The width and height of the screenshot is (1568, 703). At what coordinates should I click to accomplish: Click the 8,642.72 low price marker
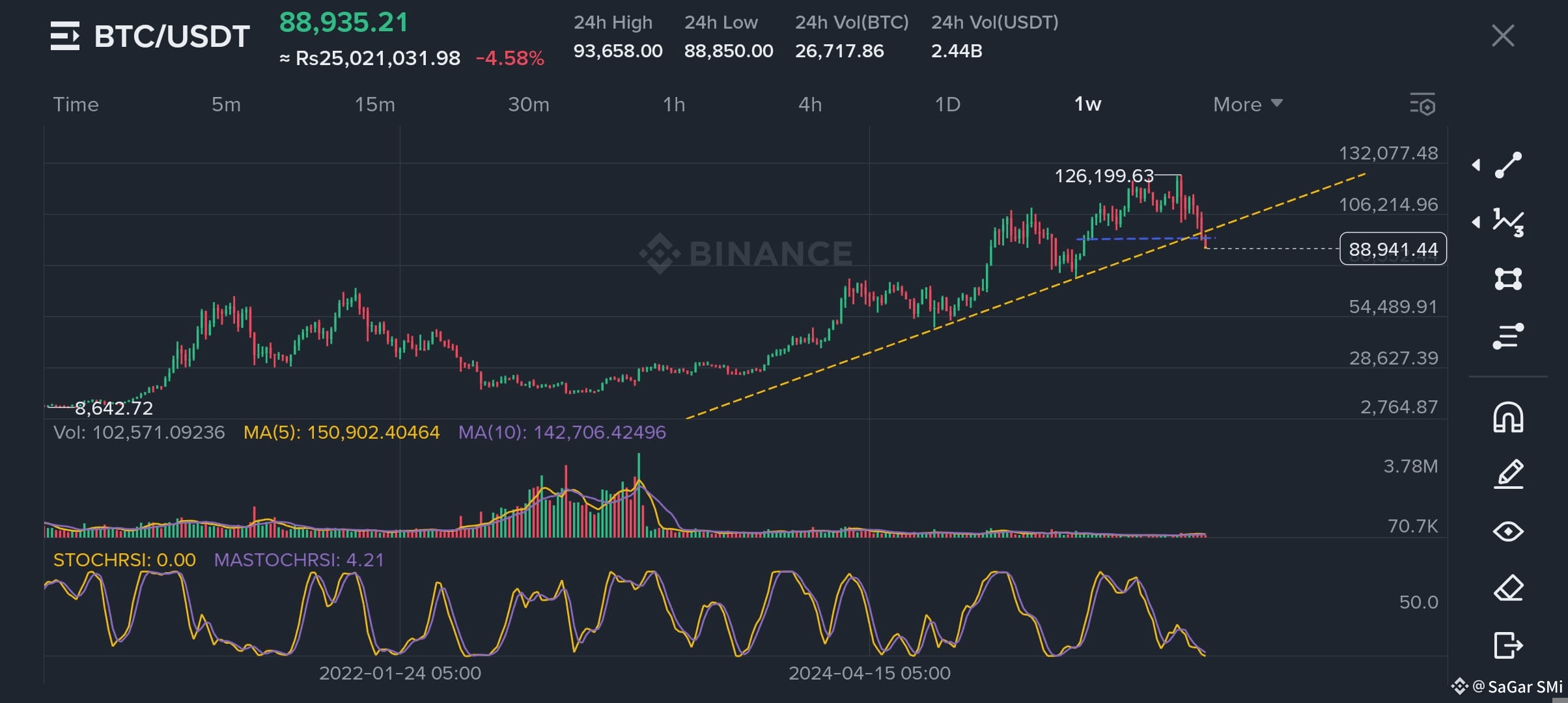pos(114,408)
